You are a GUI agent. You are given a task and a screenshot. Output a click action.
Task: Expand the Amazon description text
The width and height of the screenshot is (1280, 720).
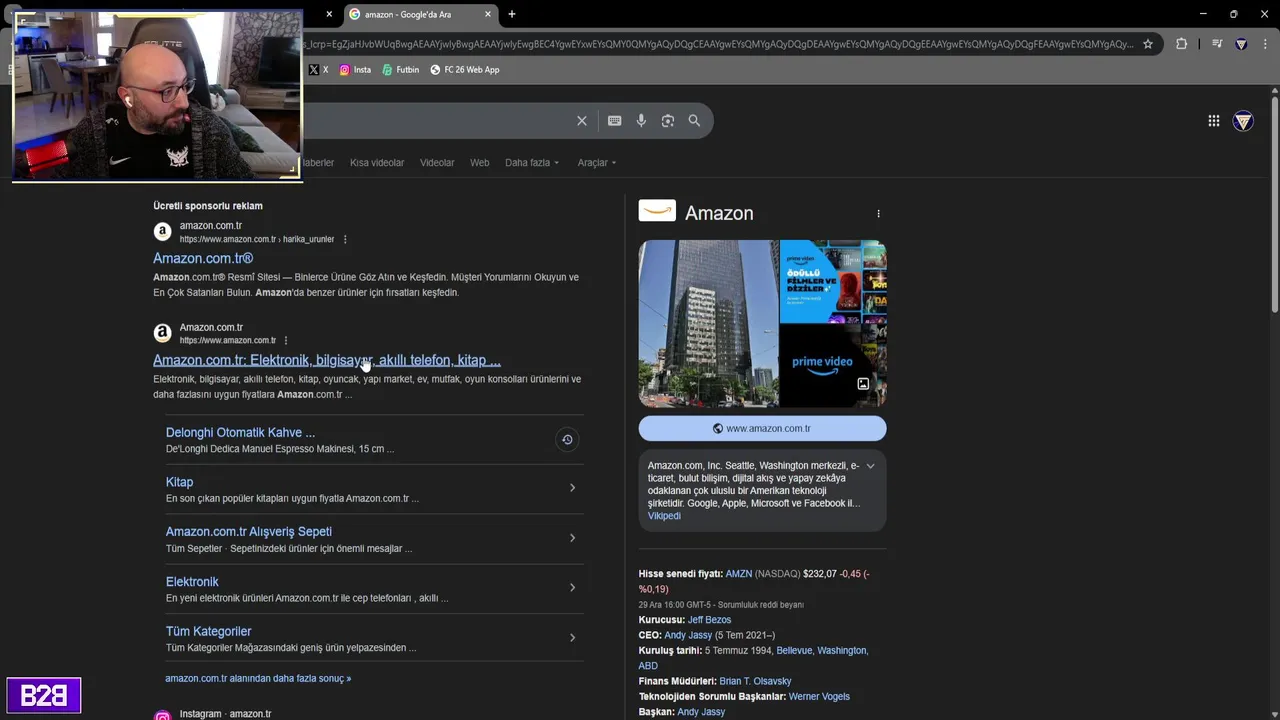(x=870, y=466)
